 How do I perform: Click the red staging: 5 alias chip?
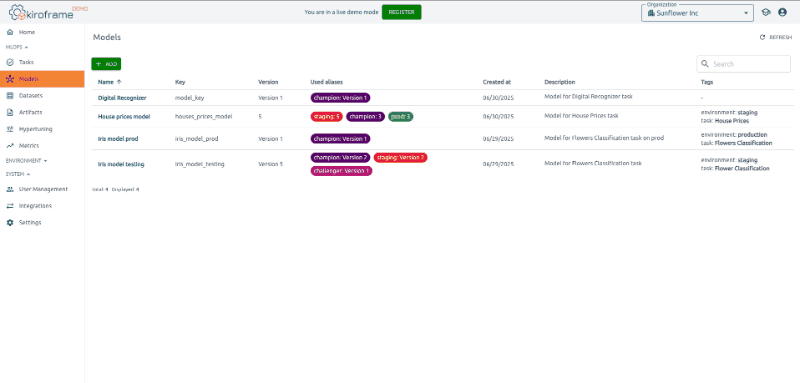point(327,117)
